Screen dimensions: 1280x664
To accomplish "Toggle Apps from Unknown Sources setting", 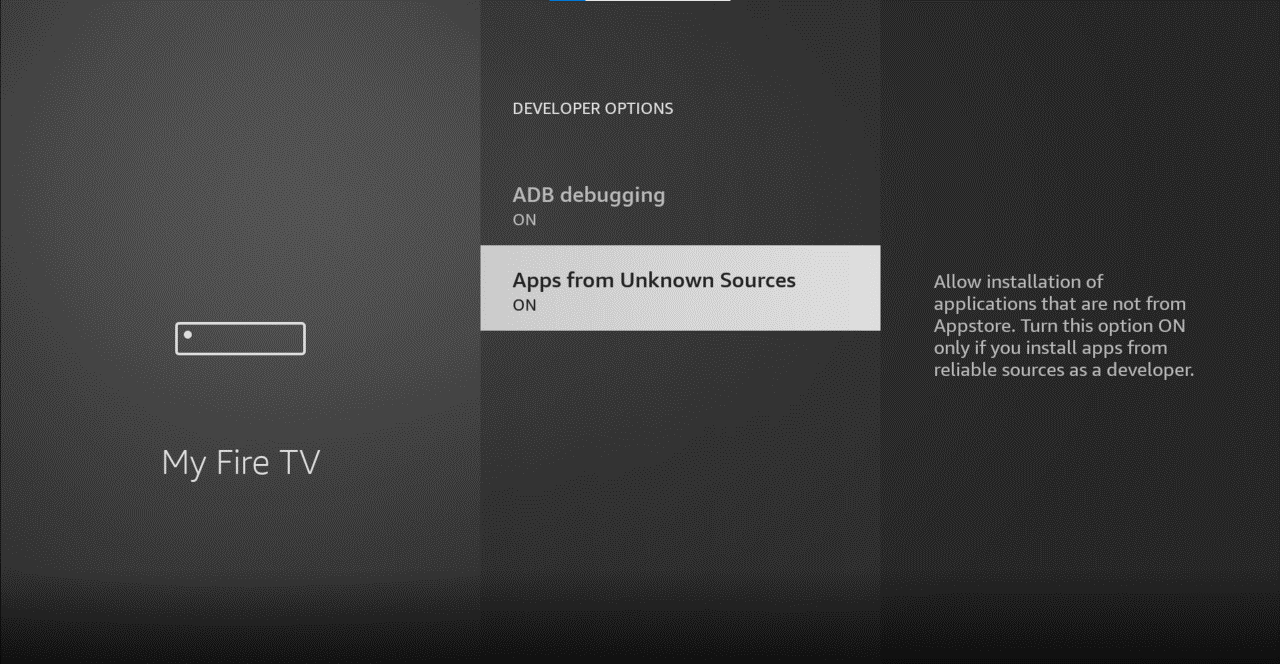I will point(680,288).
